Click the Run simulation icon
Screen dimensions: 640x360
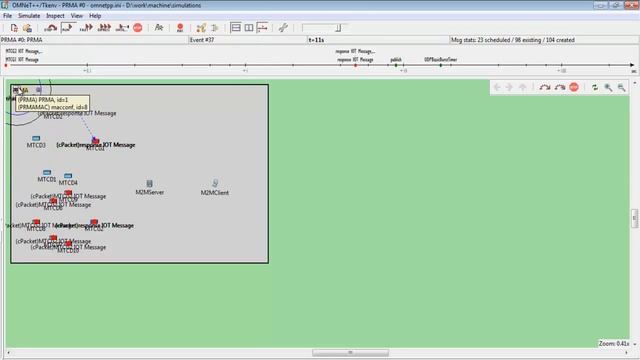pos(68,28)
